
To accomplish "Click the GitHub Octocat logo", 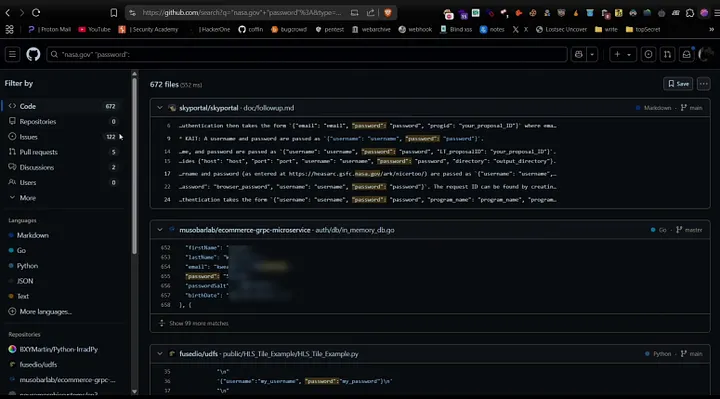I will pos(33,55).
